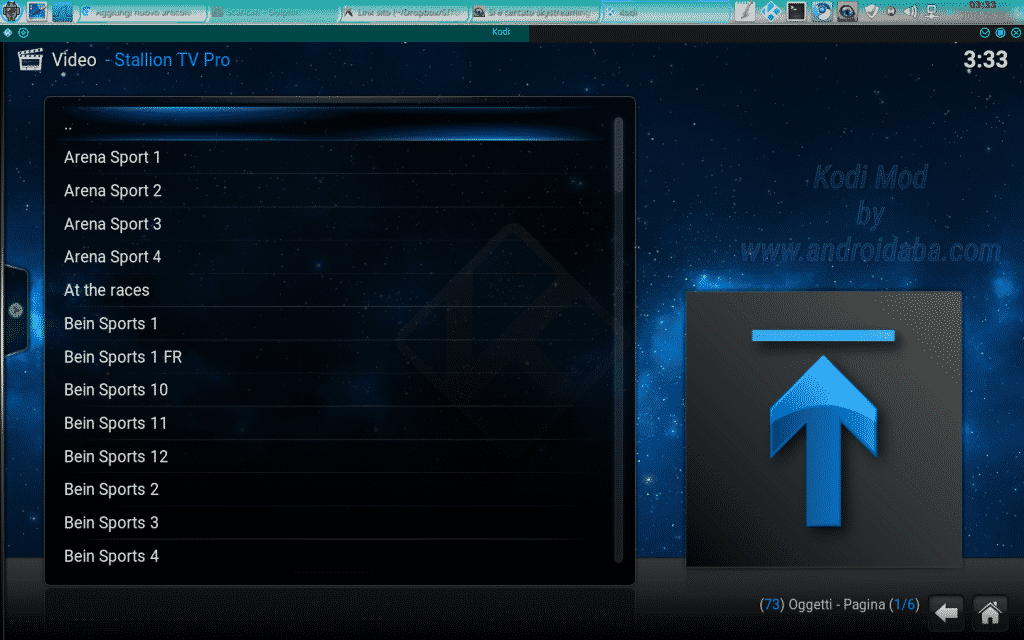Close the Kodi window
Screen dimensions: 1024x640
pos(1016,32)
